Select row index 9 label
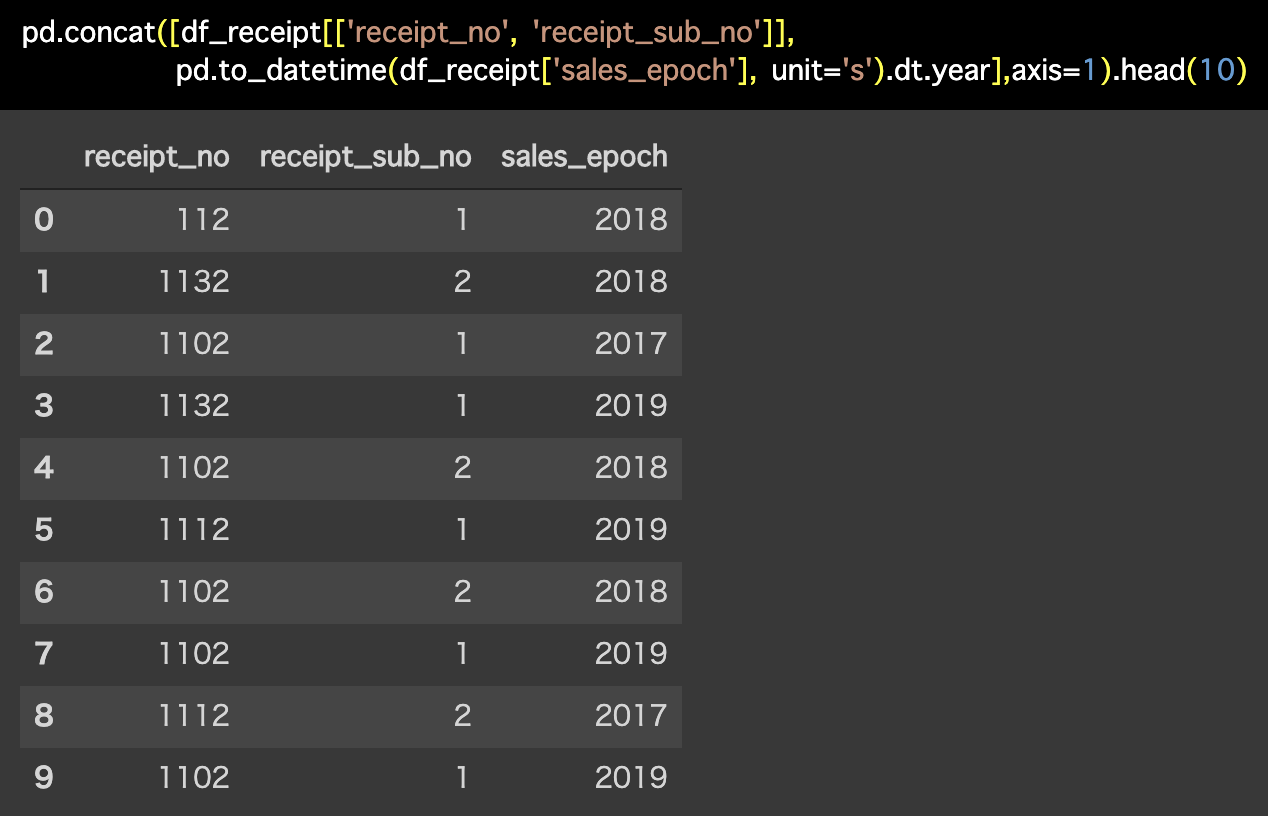1268x816 pixels. click(44, 777)
